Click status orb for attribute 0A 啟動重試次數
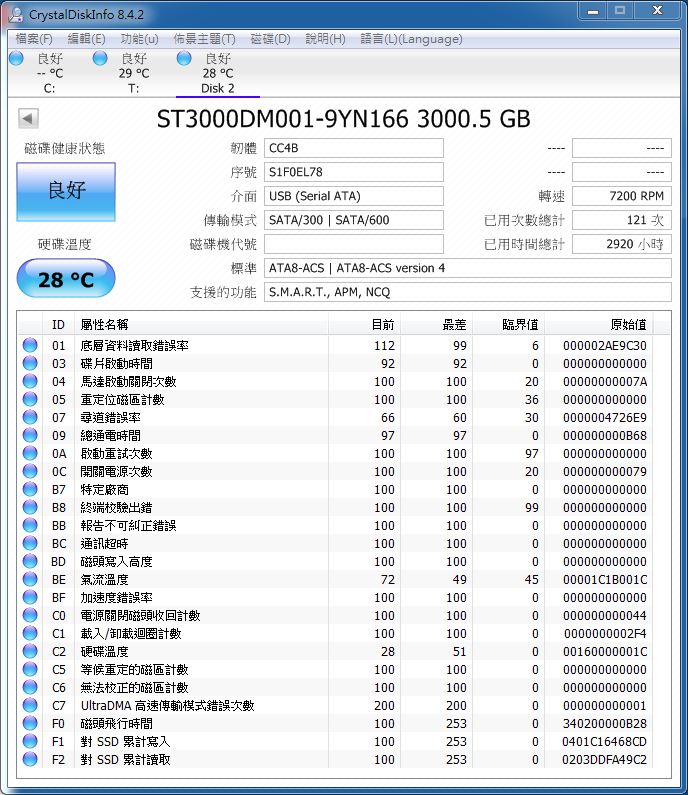The height and width of the screenshot is (795, 688). tap(30, 453)
